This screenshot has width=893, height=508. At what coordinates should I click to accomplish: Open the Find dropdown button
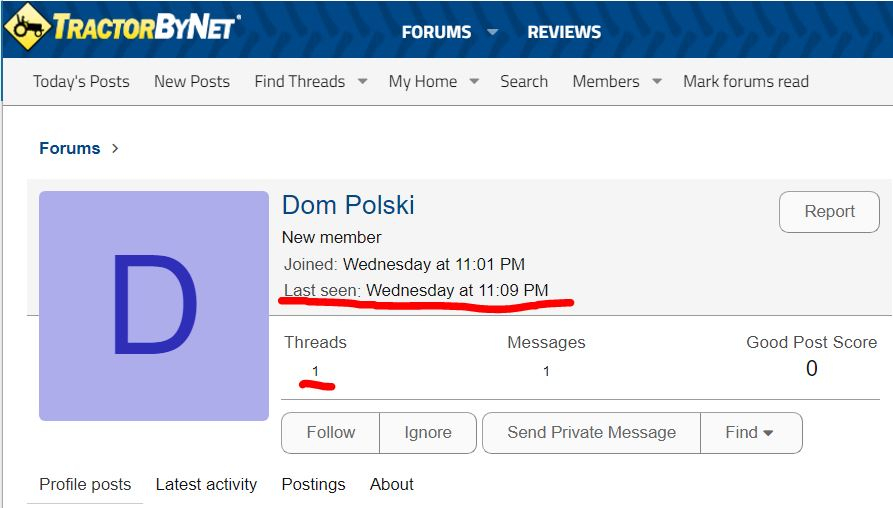point(751,433)
